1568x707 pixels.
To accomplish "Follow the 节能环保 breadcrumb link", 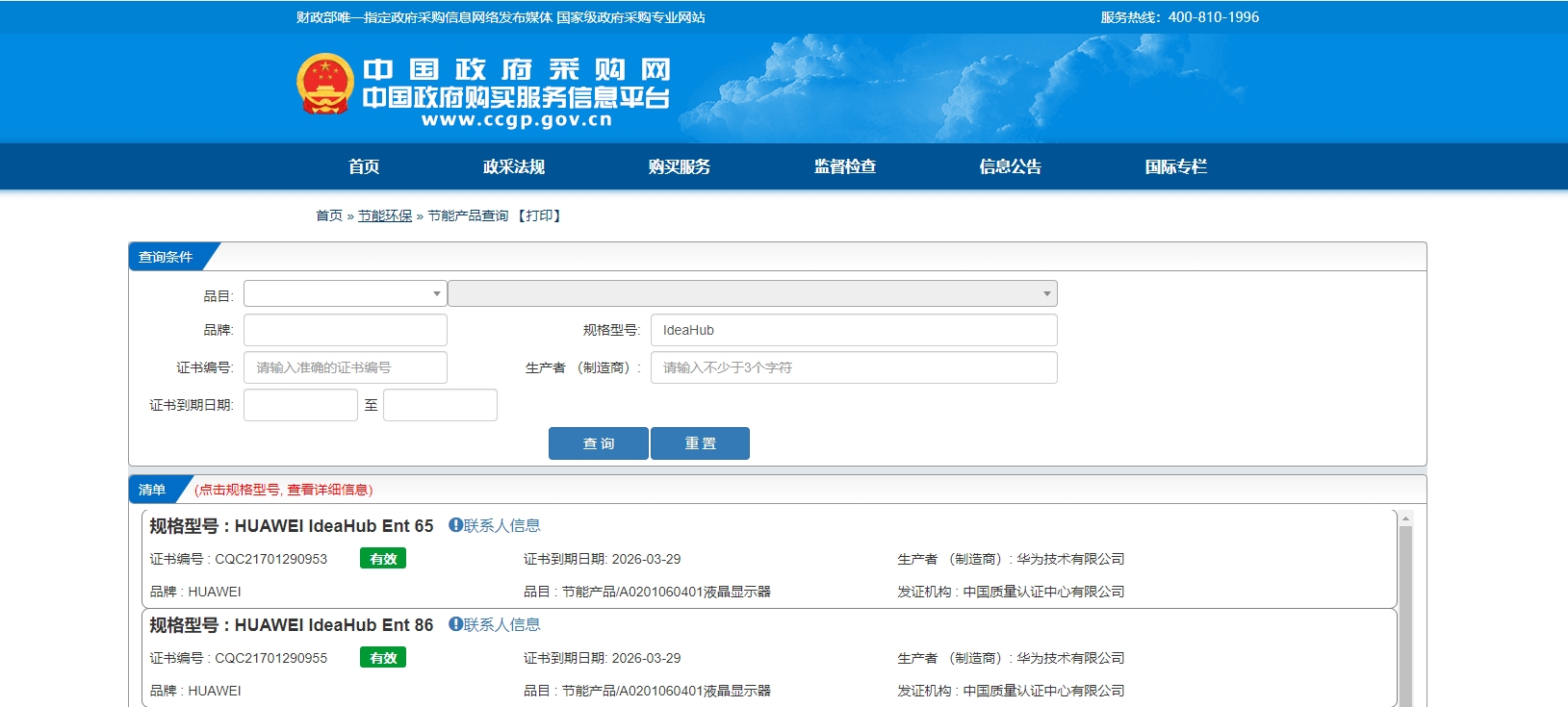I will 385,215.
